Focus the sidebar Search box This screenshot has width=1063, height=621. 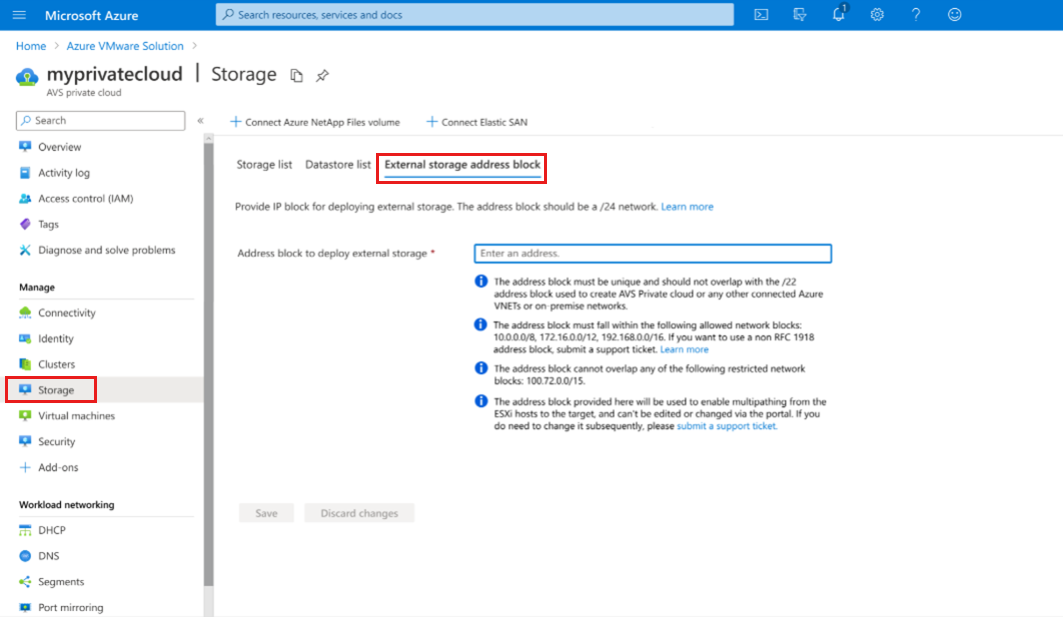coord(100,121)
